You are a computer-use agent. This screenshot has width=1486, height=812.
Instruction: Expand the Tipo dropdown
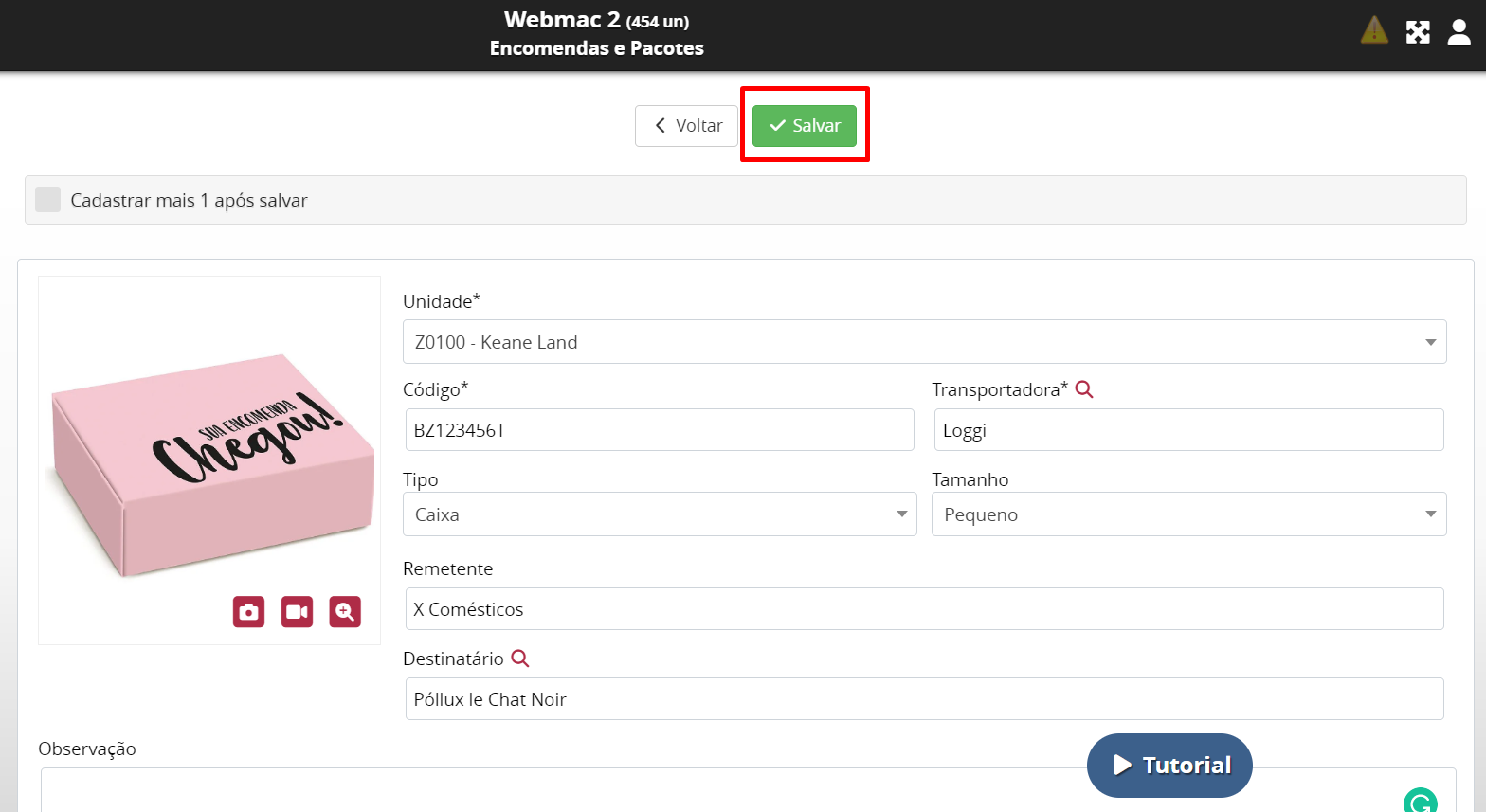660,514
